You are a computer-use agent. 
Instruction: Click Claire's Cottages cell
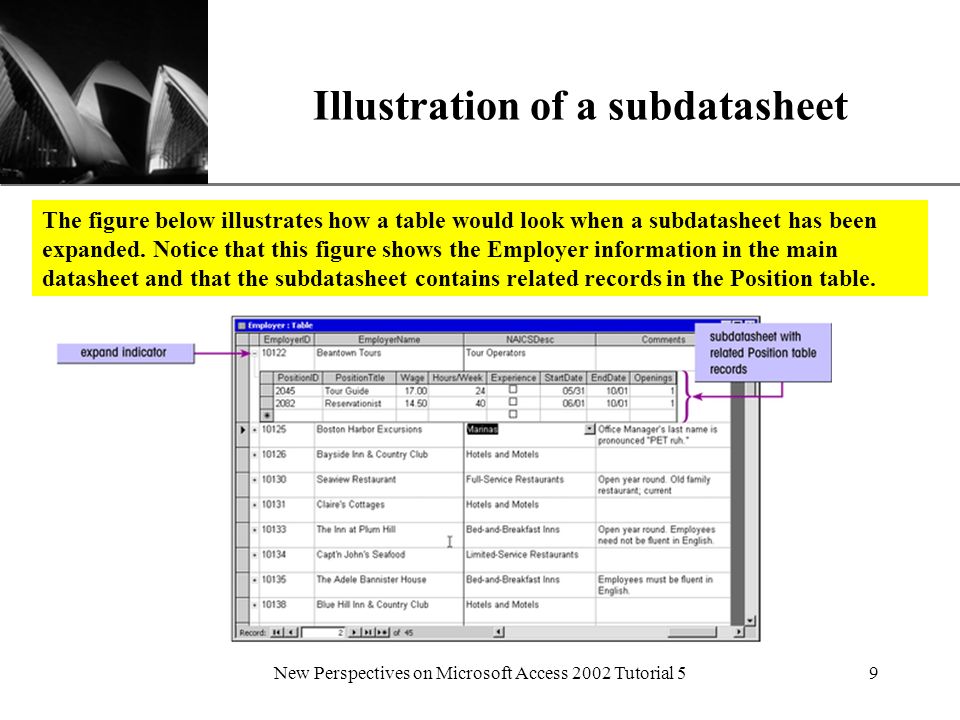point(389,510)
